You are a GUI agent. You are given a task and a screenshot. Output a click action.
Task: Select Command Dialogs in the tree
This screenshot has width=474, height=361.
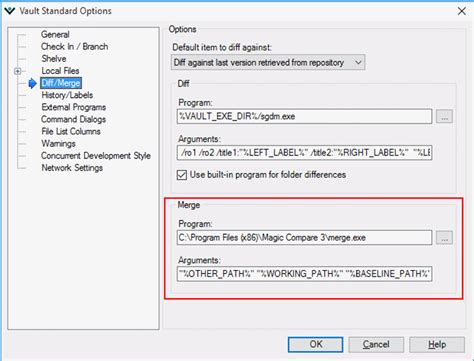(74, 119)
